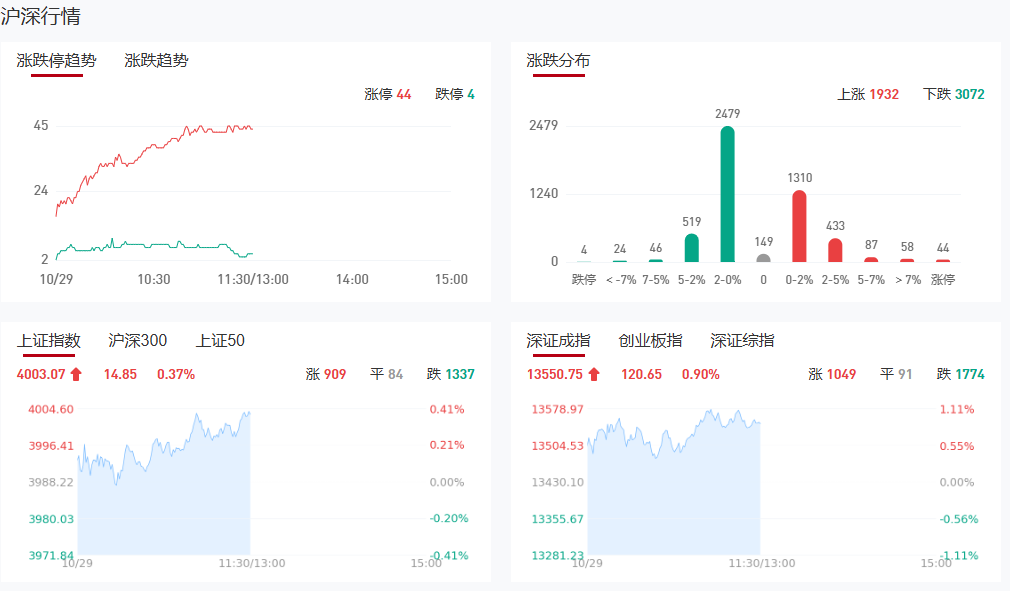The width and height of the screenshot is (1010, 591).
Task: Select the green 519 bar for 5-2%
Action: (691, 247)
